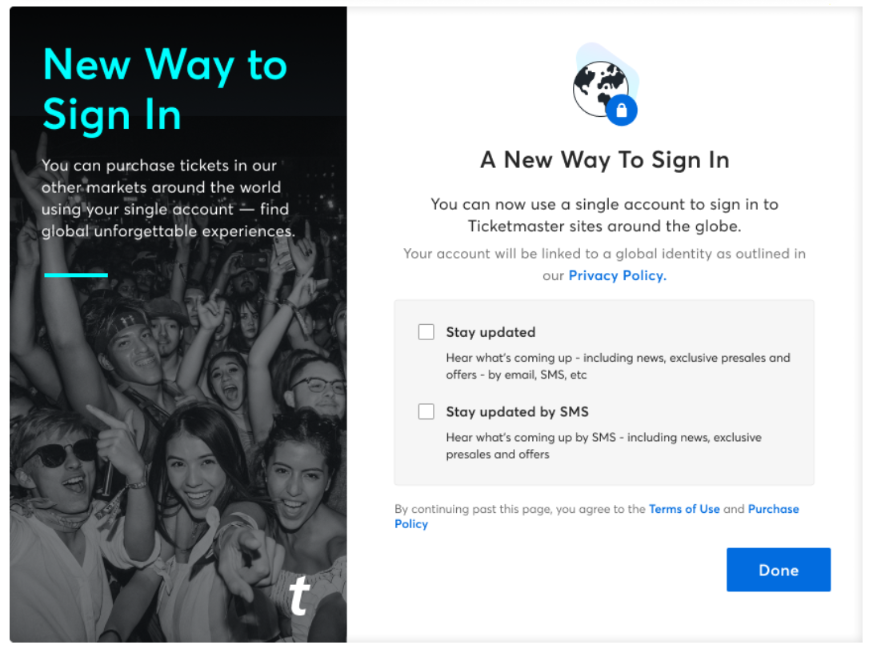Click the 'Stay updated' label text
The image size is (871, 651).
490,332
